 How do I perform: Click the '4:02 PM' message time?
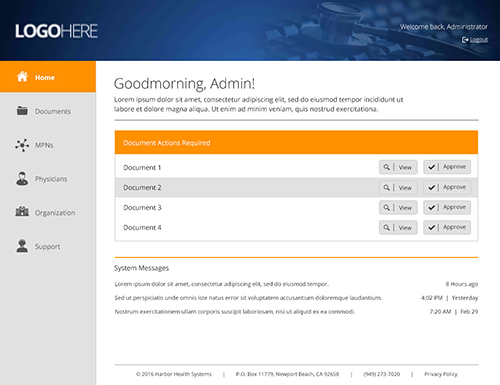pos(432,298)
